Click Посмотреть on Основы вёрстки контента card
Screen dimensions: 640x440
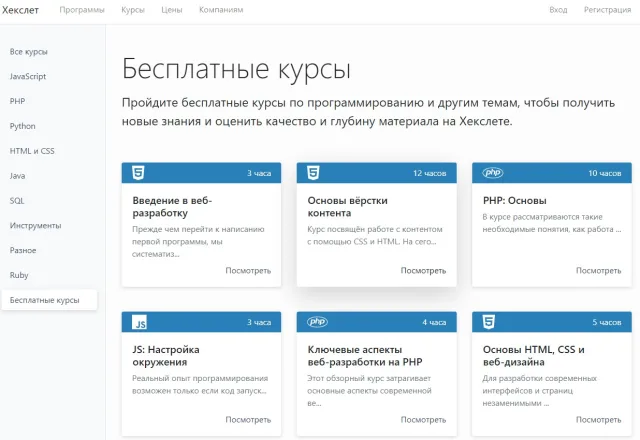tap(423, 271)
